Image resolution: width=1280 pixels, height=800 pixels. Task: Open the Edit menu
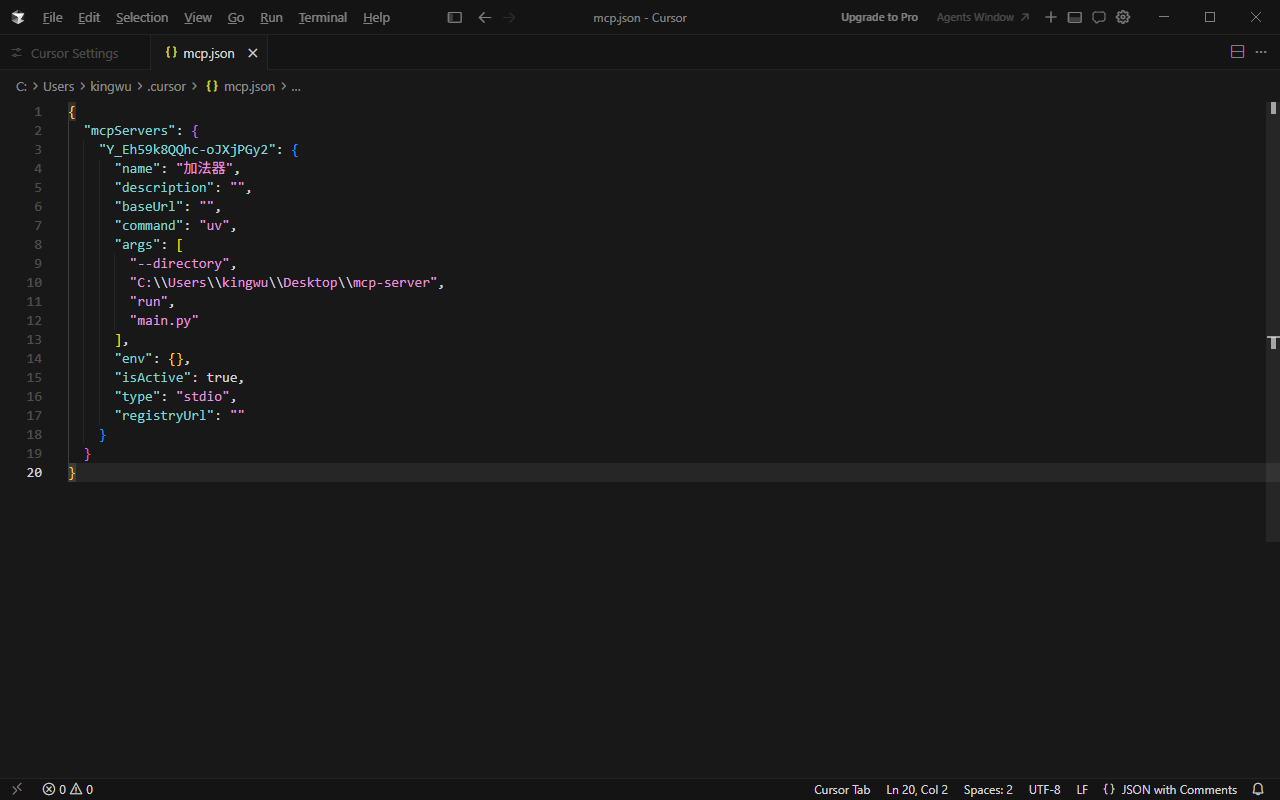(x=89, y=17)
